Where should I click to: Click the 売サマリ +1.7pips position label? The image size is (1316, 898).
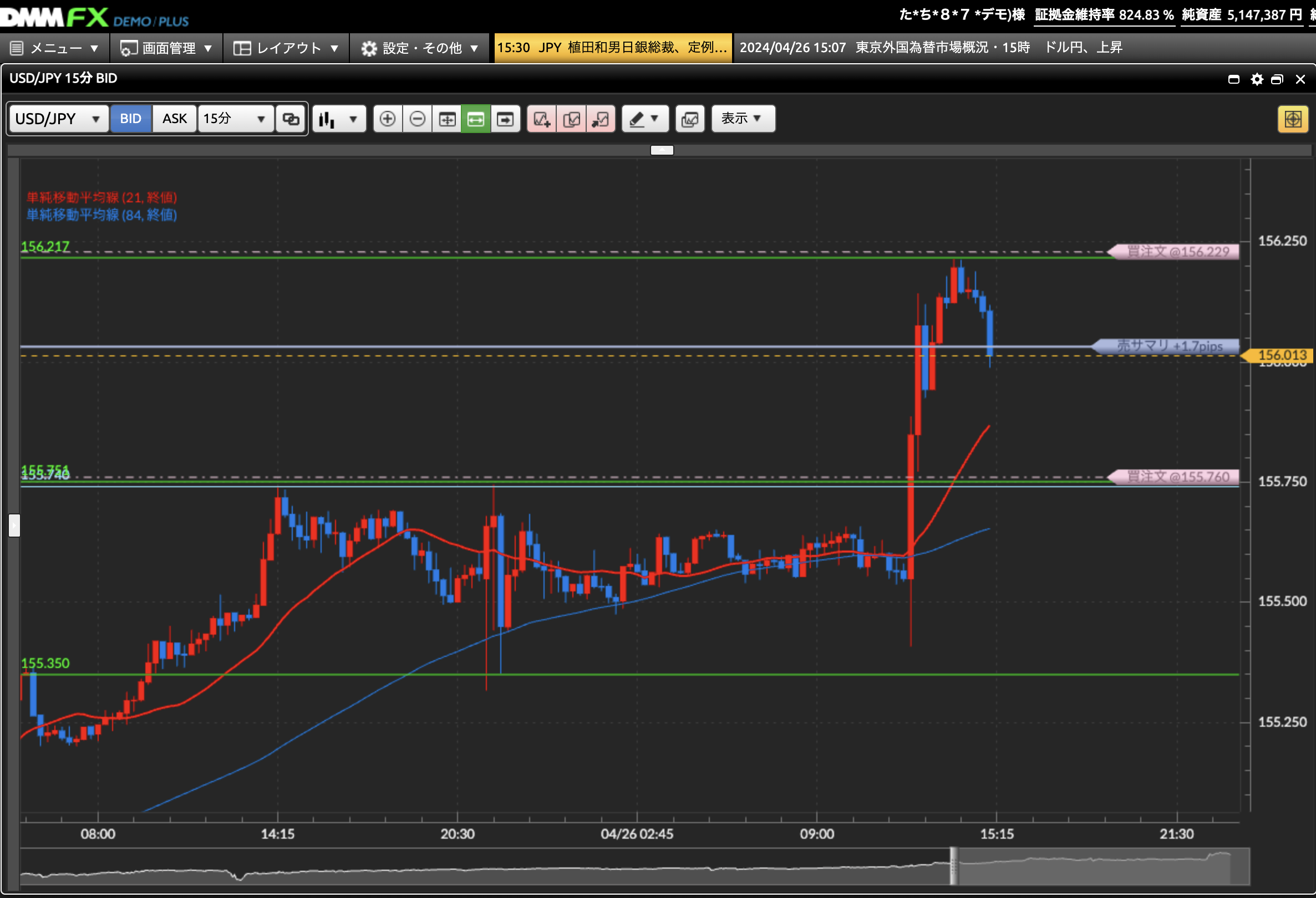coord(1165,346)
